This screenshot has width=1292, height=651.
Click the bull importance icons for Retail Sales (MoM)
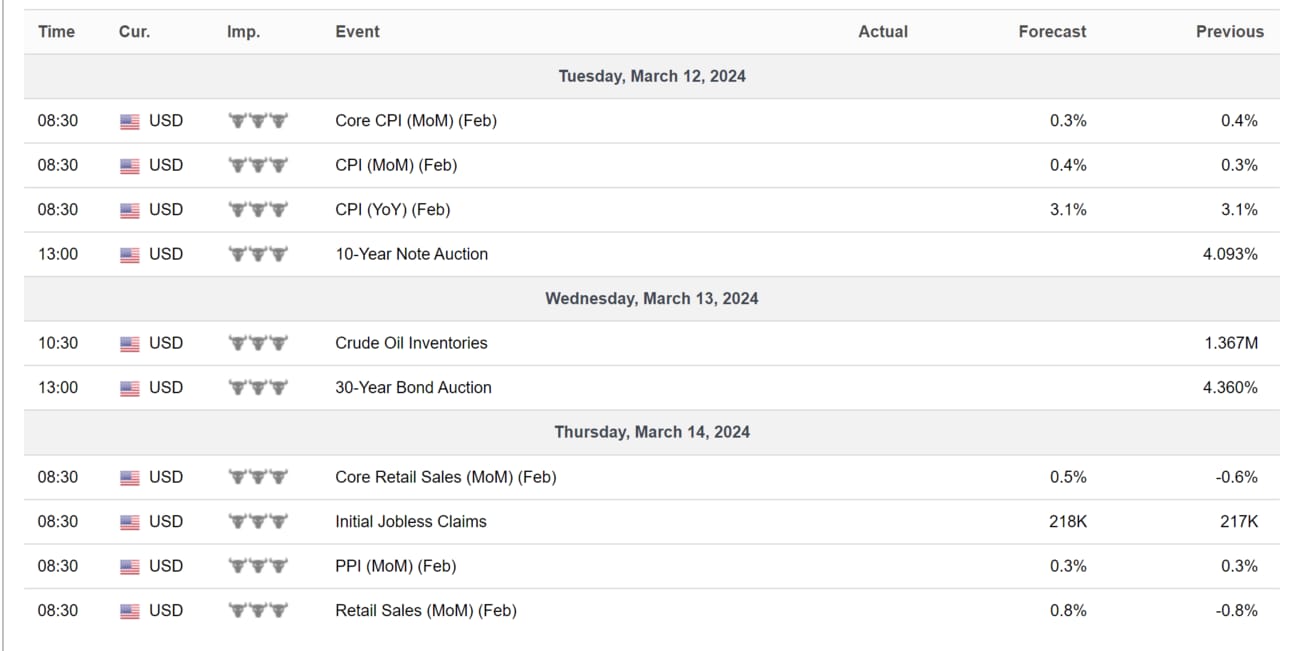click(258, 610)
